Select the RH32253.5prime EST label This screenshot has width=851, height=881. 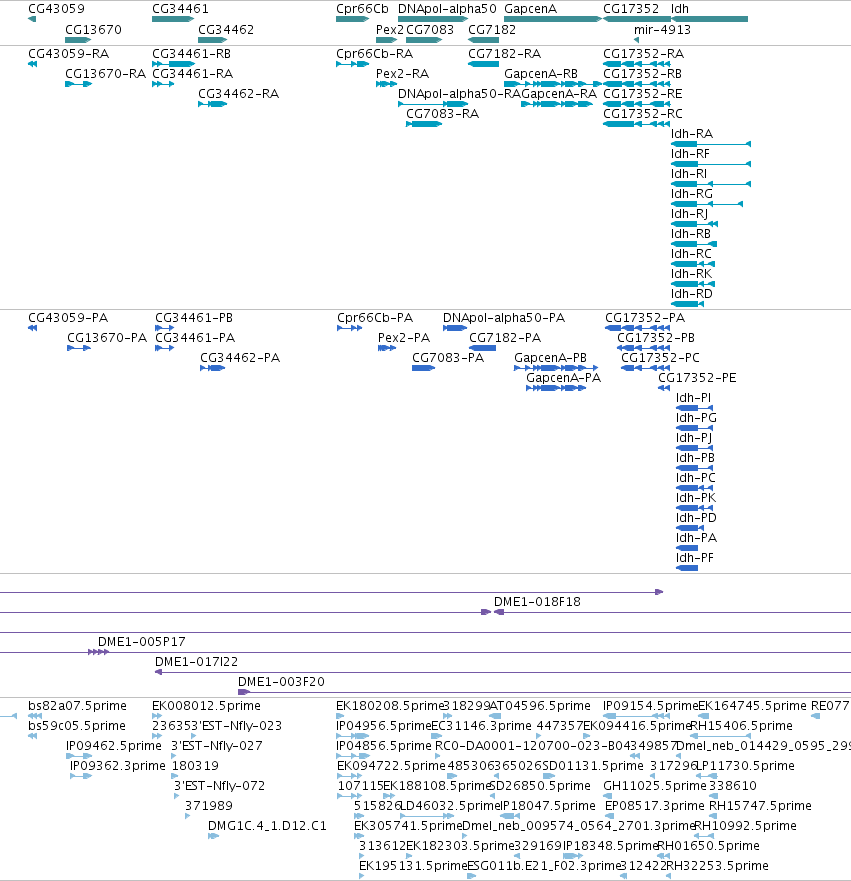717,866
